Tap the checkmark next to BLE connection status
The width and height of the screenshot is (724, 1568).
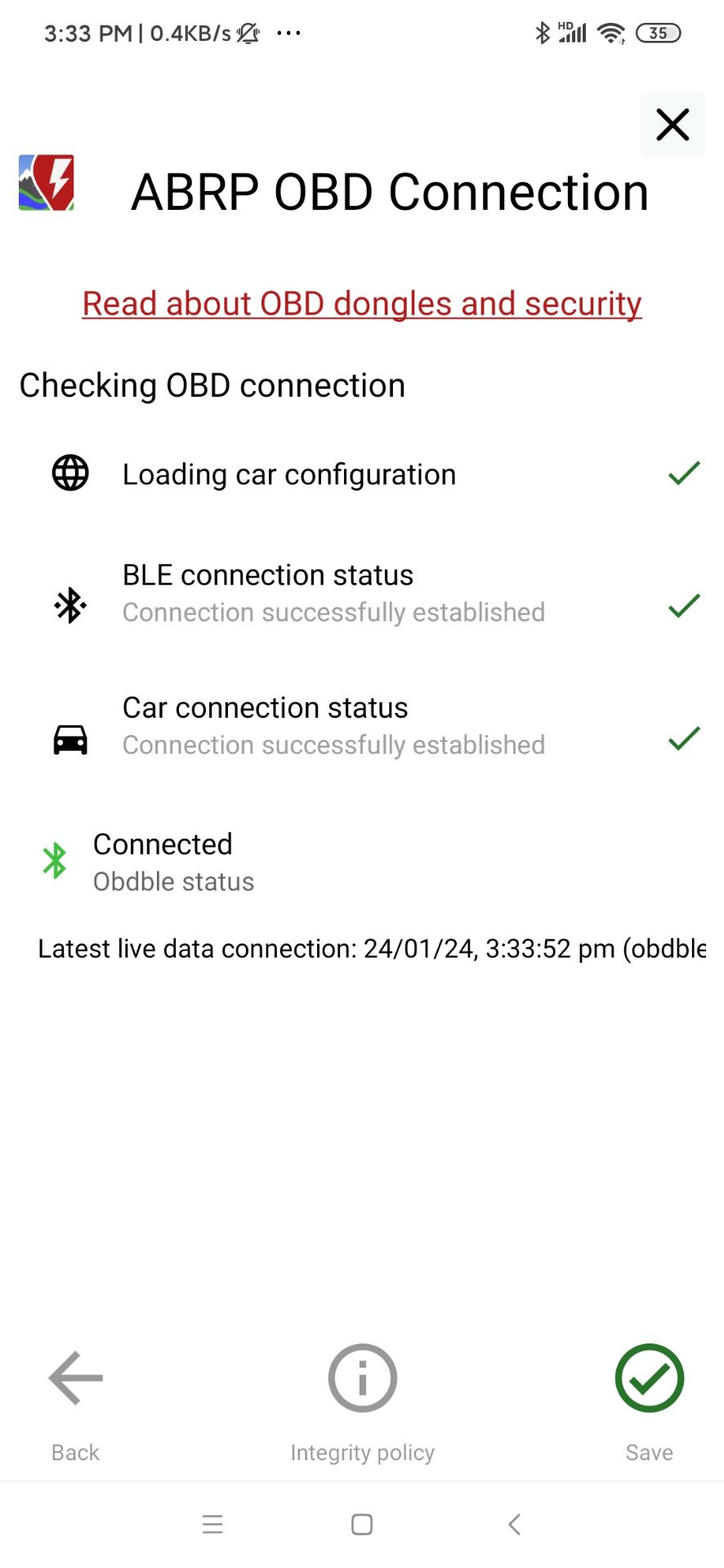(684, 605)
